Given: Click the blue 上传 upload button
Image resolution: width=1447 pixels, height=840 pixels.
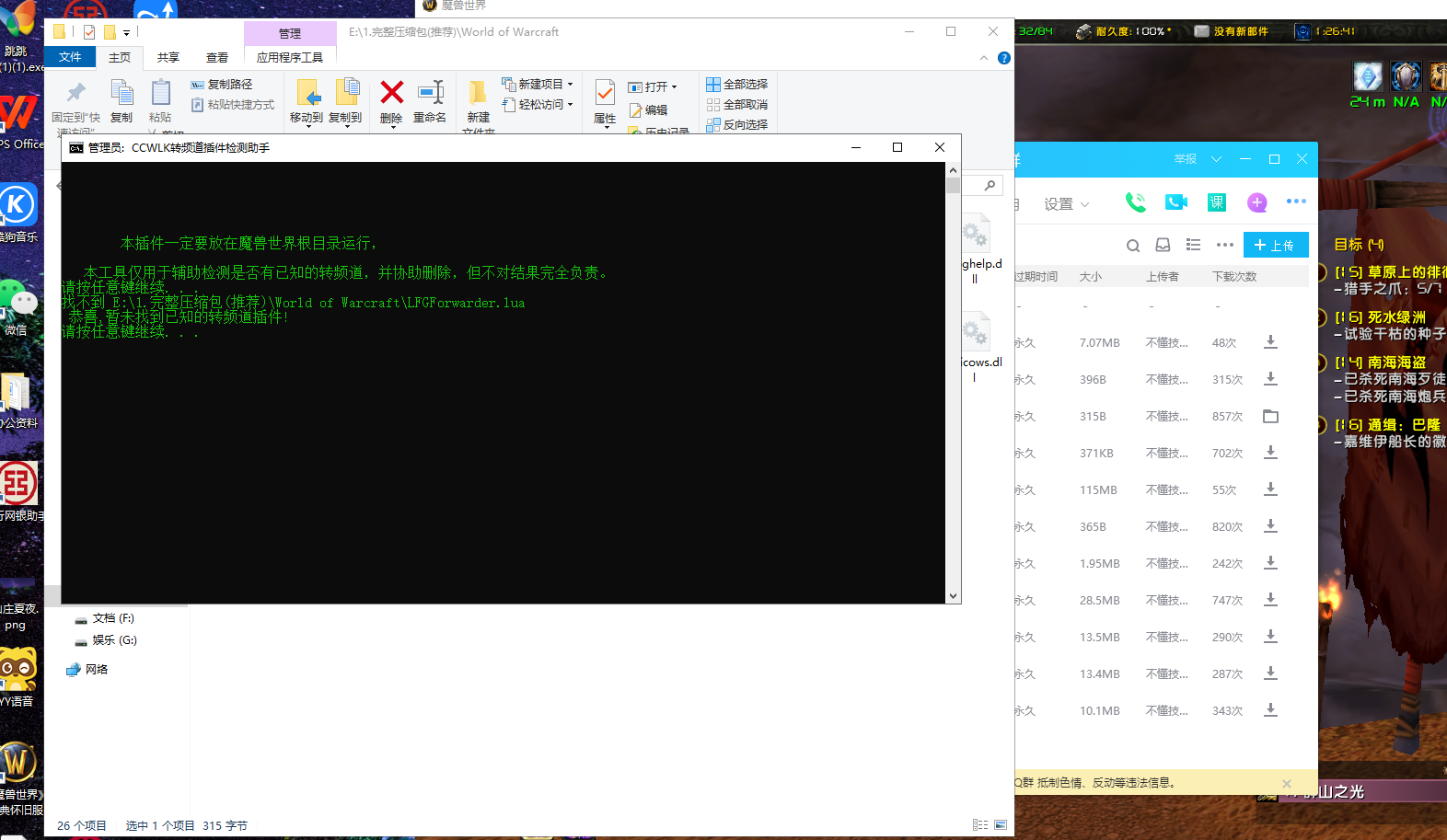Looking at the screenshot, I should point(1275,245).
